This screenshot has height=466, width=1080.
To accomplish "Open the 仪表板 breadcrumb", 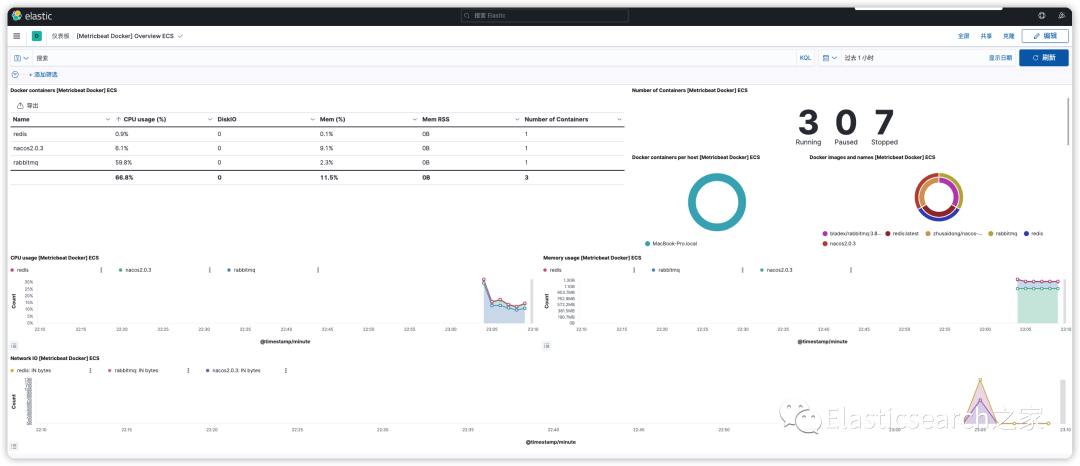I will click(61, 36).
